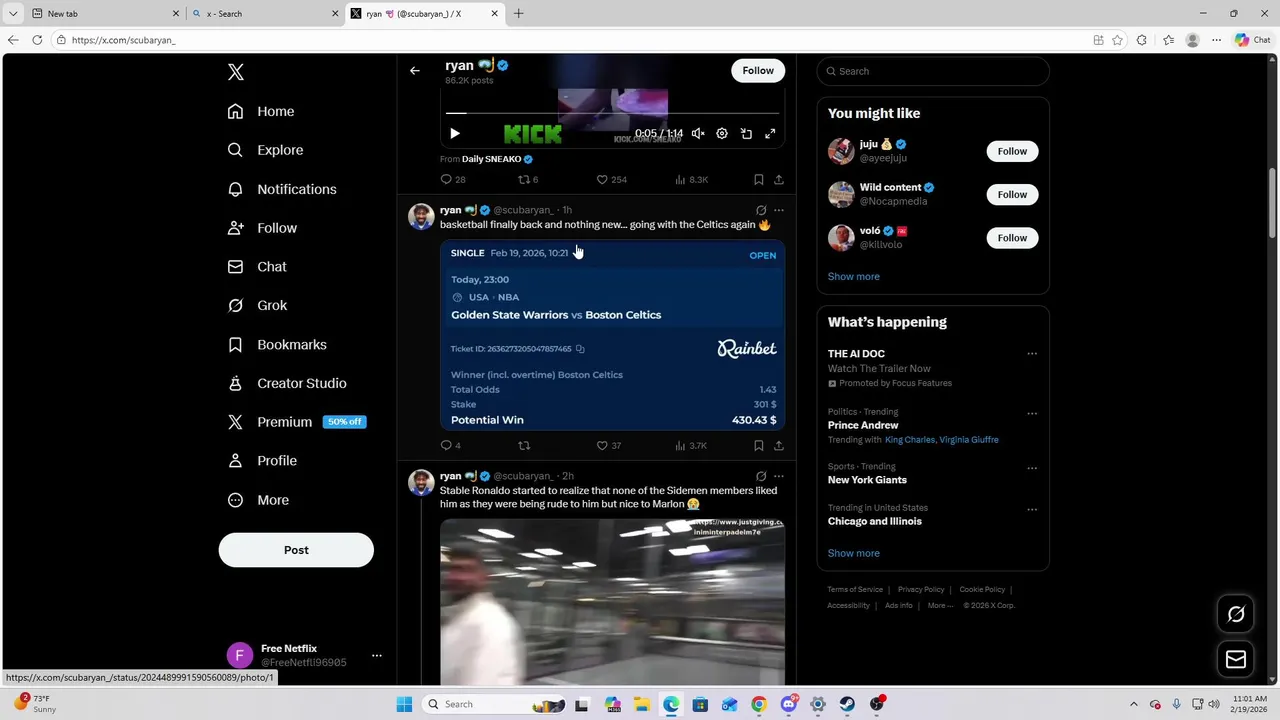
Task: Open options for New York Giants trend
Action: (1032, 468)
